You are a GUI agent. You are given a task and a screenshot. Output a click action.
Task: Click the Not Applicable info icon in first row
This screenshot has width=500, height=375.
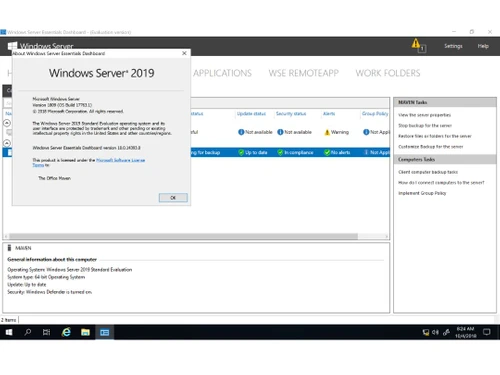tap(366, 132)
